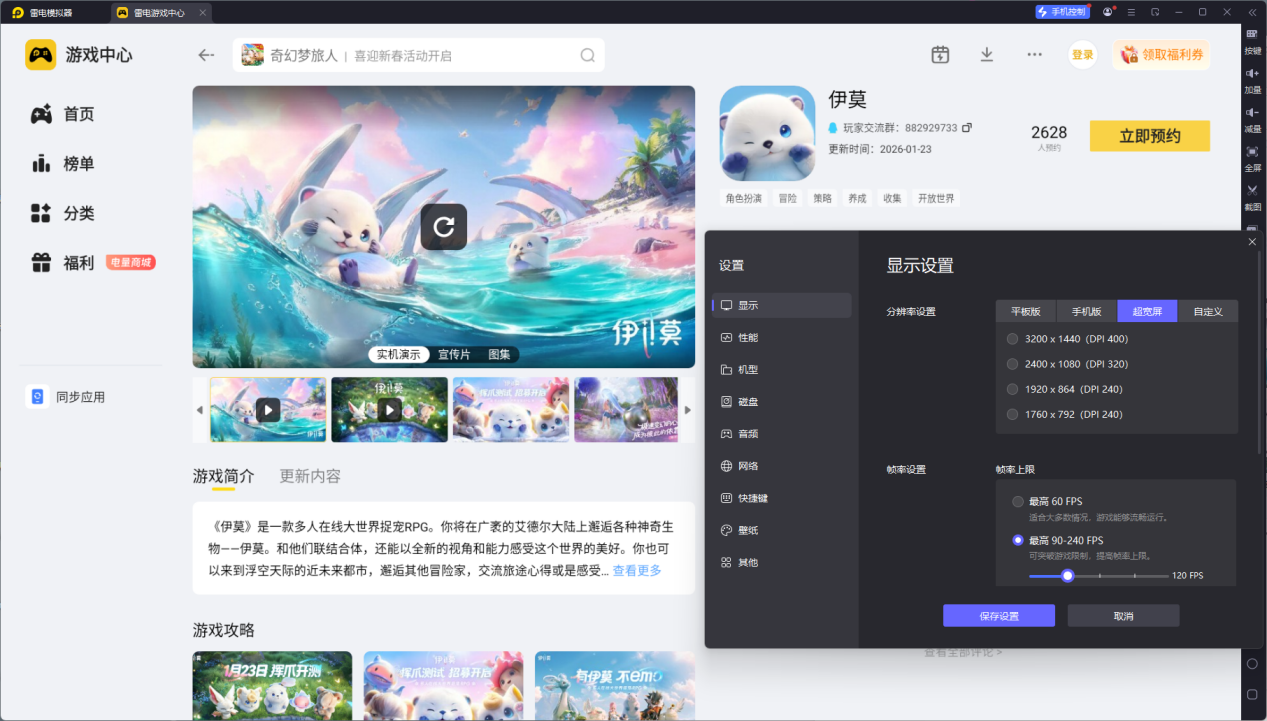The width and height of the screenshot is (1267, 721).
Task: Click the Android home circle button
Action: [1252, 664]
